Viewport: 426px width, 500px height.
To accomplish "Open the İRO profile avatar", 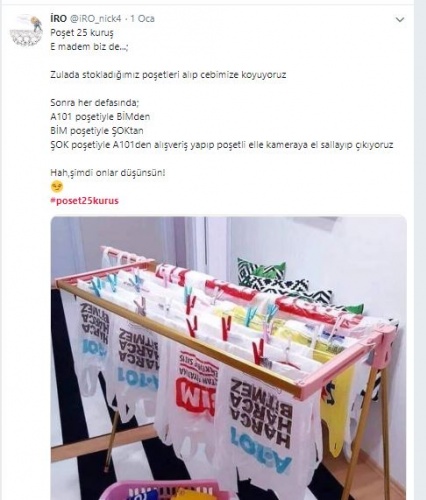I will 26,30.
